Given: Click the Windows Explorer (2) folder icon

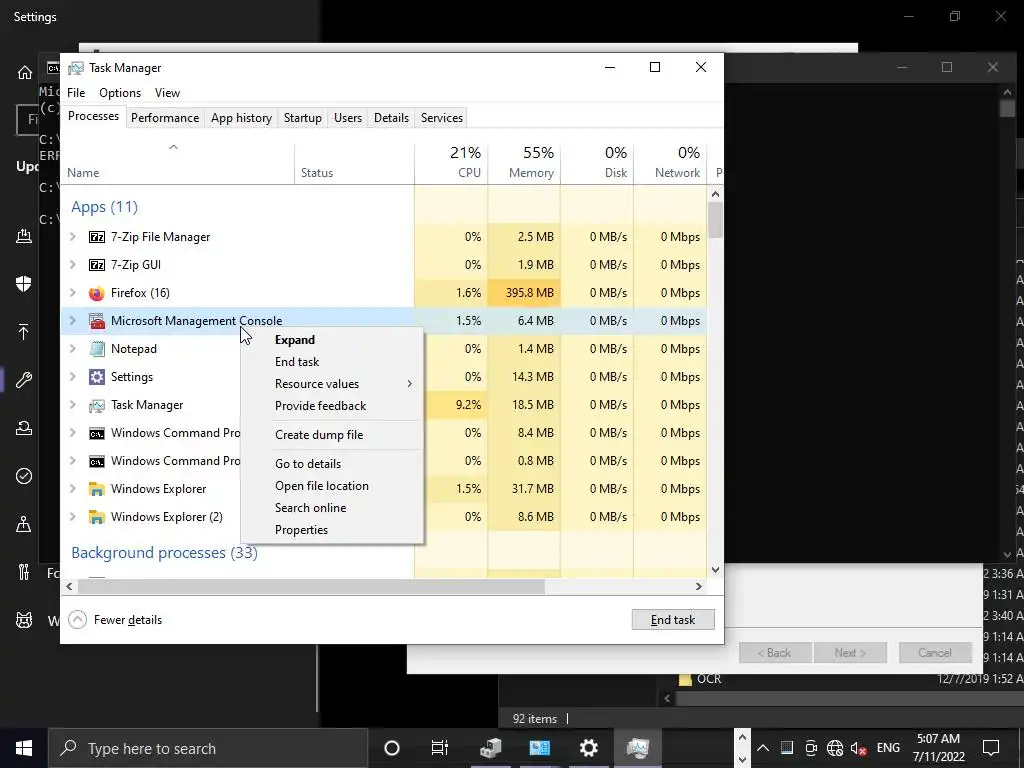Looking at the screenshot, I should pyautogui.click(x=97, y=517).
